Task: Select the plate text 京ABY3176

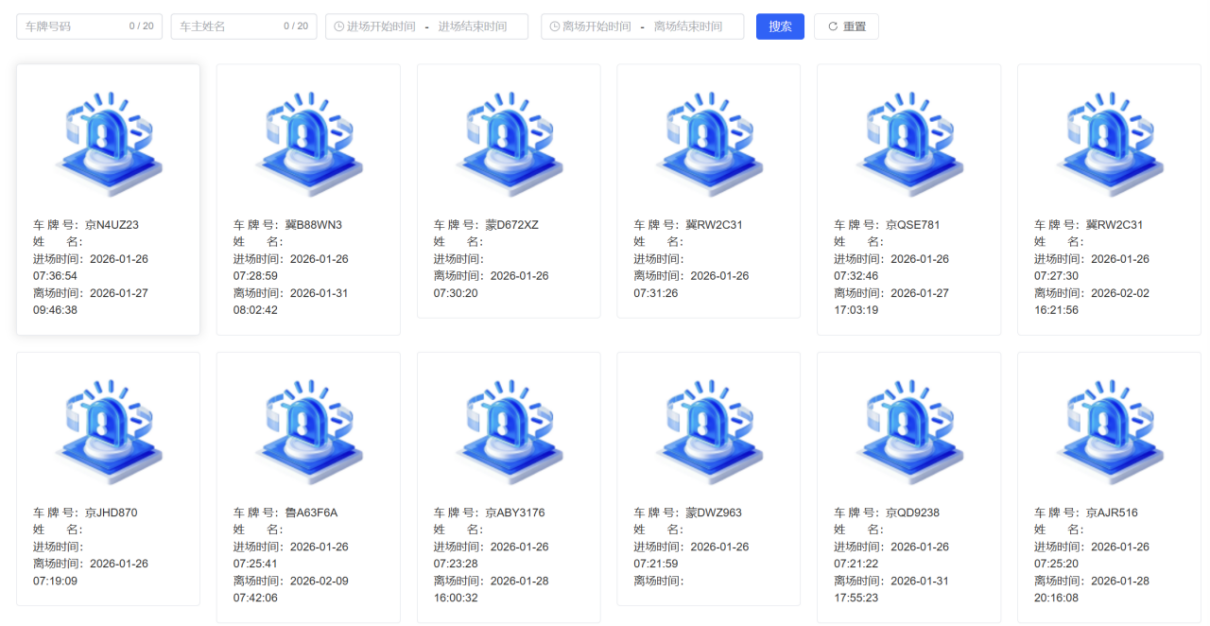Action: tap(515, 513)
